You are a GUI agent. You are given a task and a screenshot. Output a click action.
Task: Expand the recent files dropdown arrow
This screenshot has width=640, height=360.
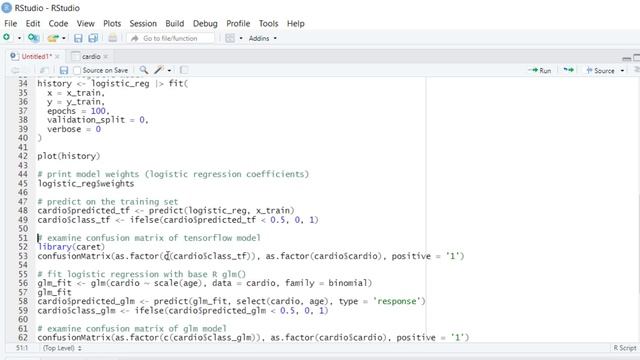(x=64, y=38)
